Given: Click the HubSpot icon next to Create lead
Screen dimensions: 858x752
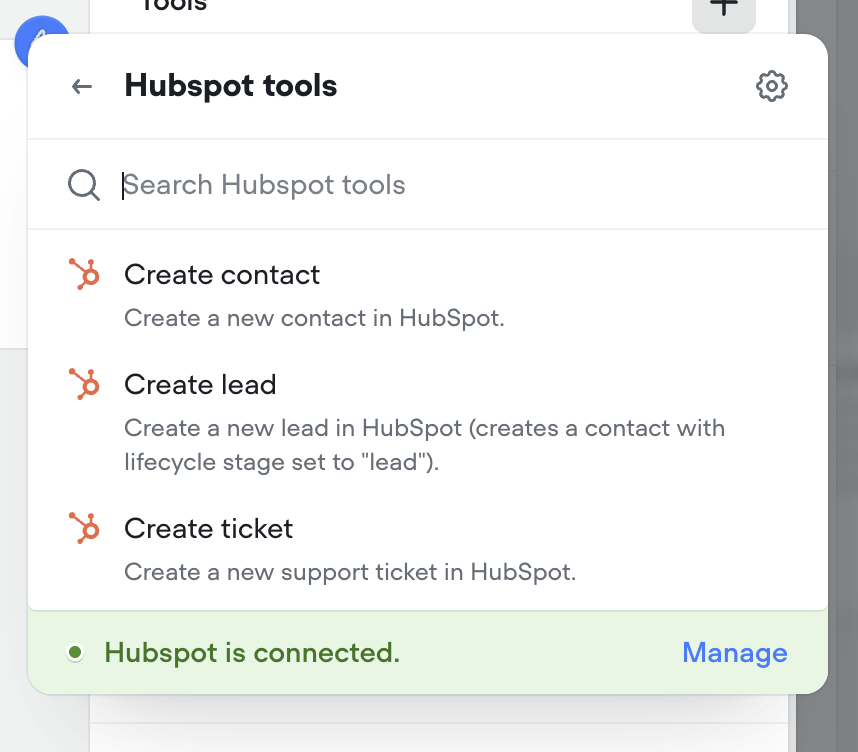Looking at the screenshot, I should click(x=85, y=383).
